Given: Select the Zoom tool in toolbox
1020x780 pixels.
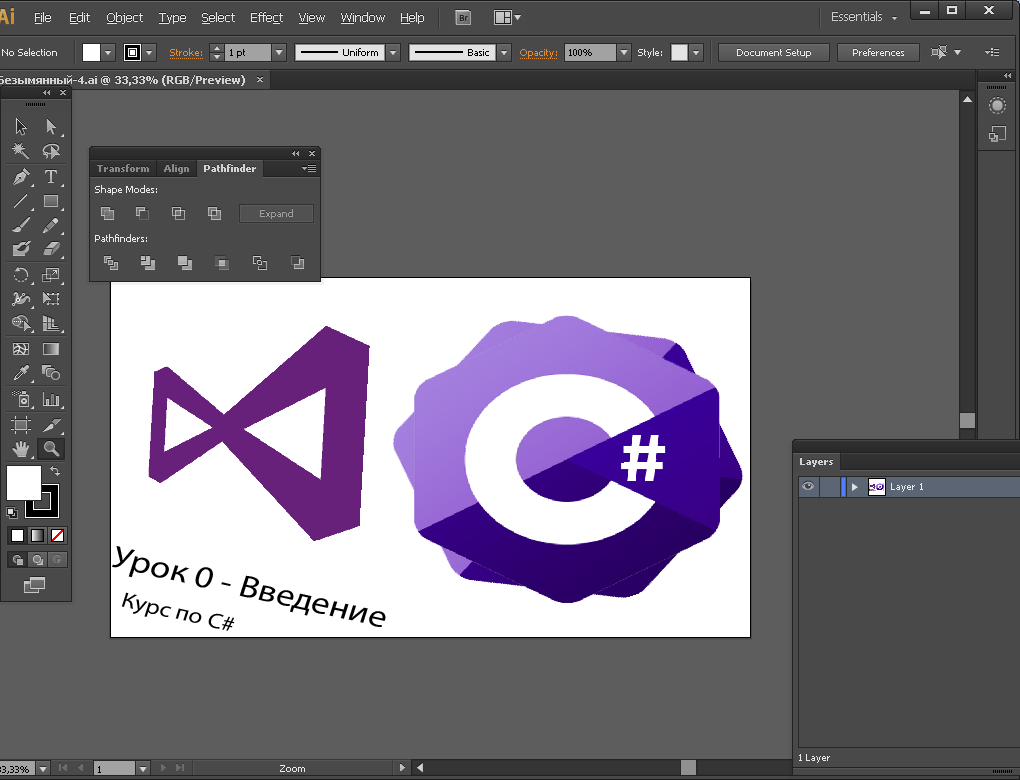Looking at the screenshot, I should pos(51,448).
